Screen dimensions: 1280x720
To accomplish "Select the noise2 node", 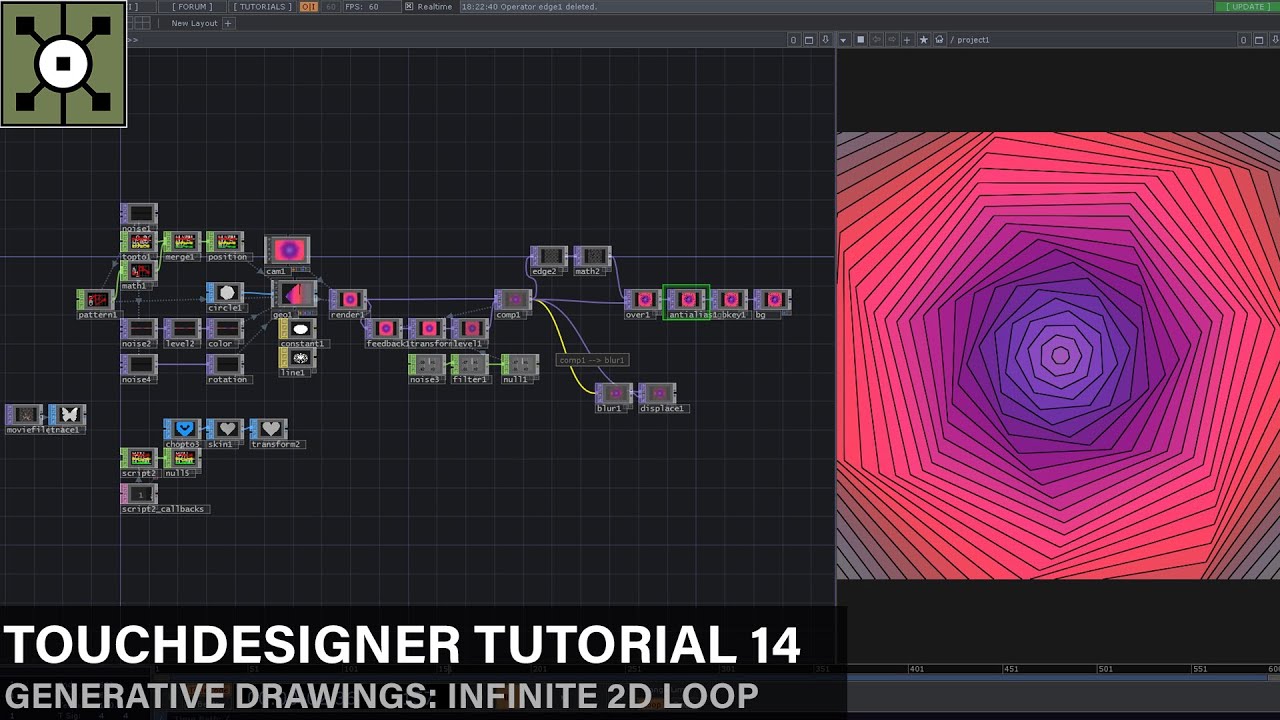I will coord(139,329).
